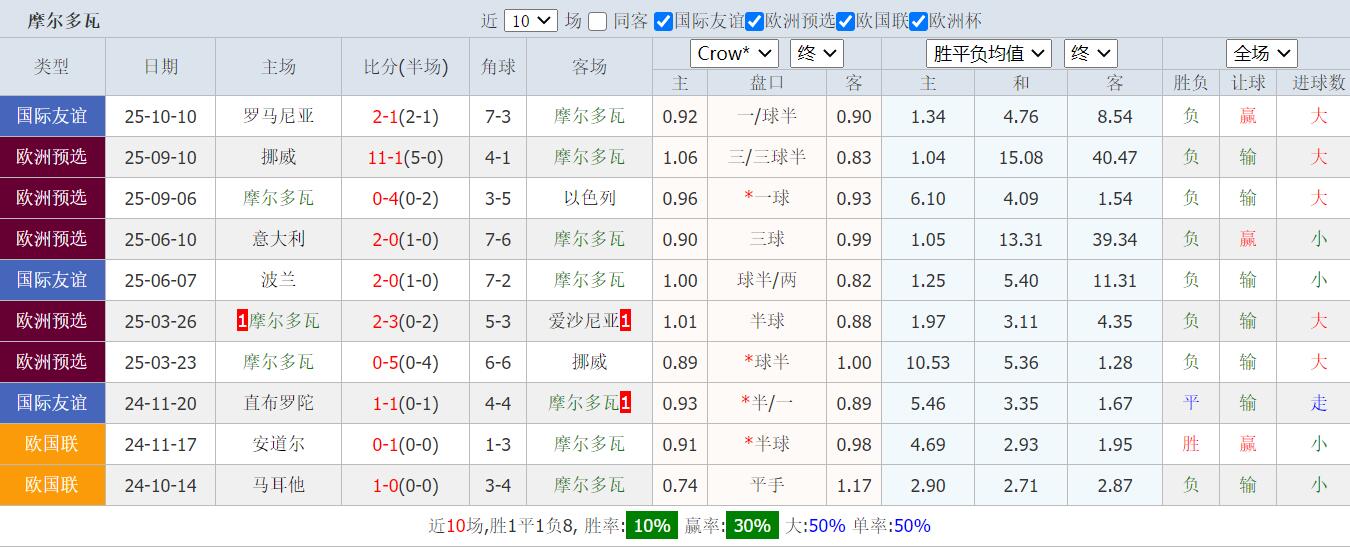
Task: Click the 0.74 odds cell in 马耳他 row
Action: click(x=680, y=485)
